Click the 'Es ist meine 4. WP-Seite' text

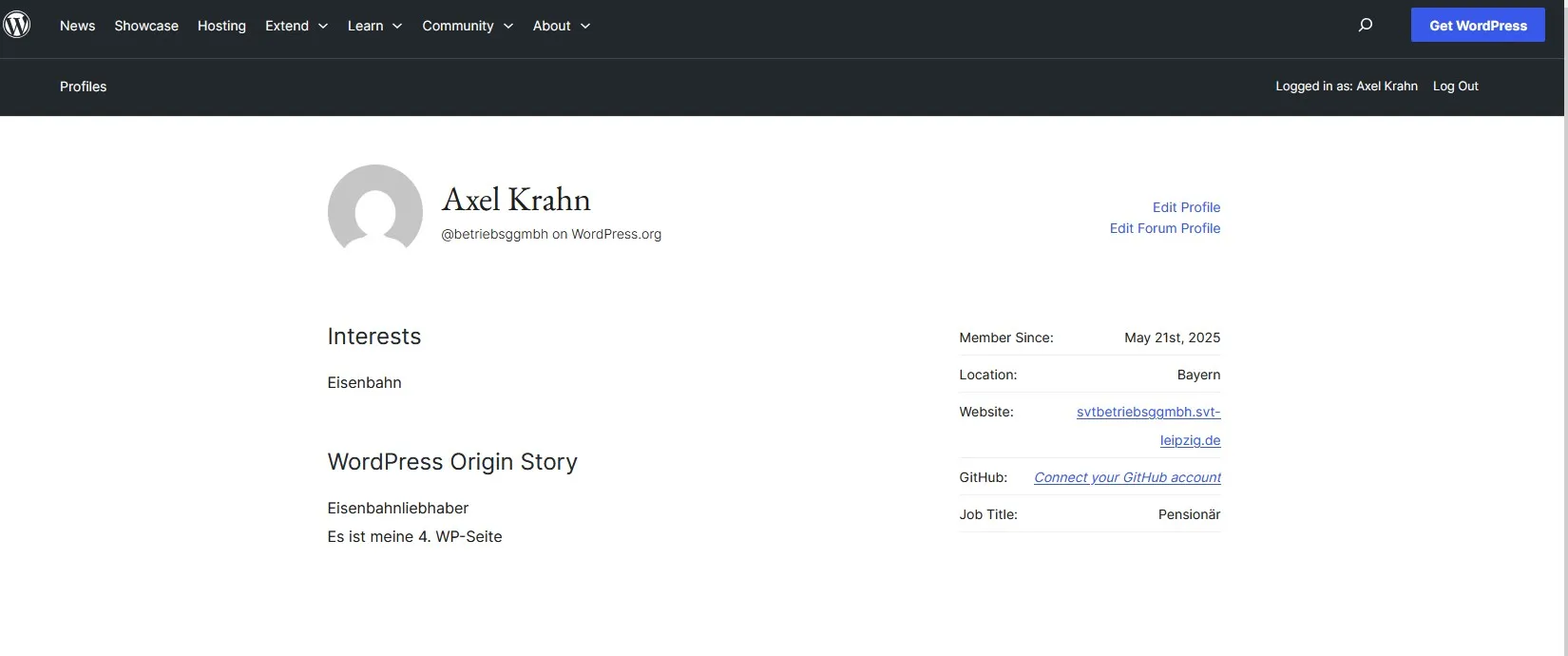(x=414, y=536)
